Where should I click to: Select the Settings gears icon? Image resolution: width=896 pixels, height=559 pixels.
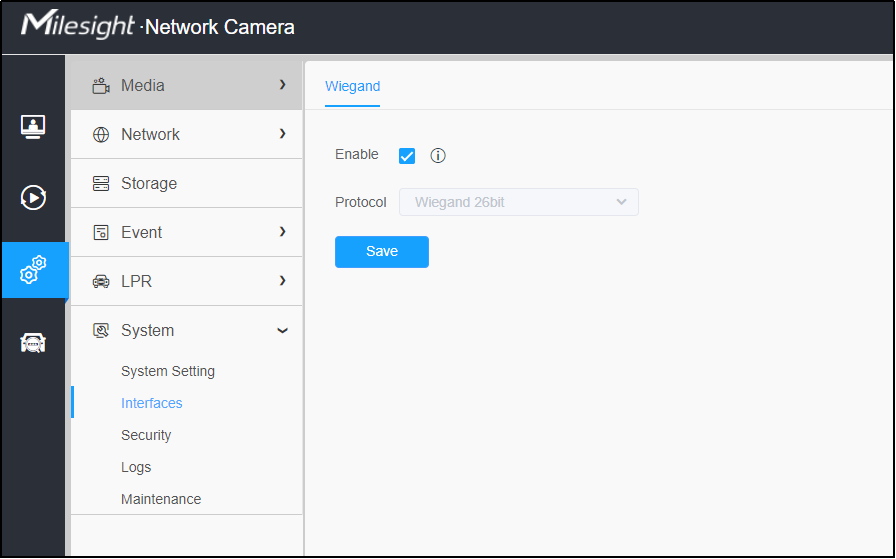33,270
